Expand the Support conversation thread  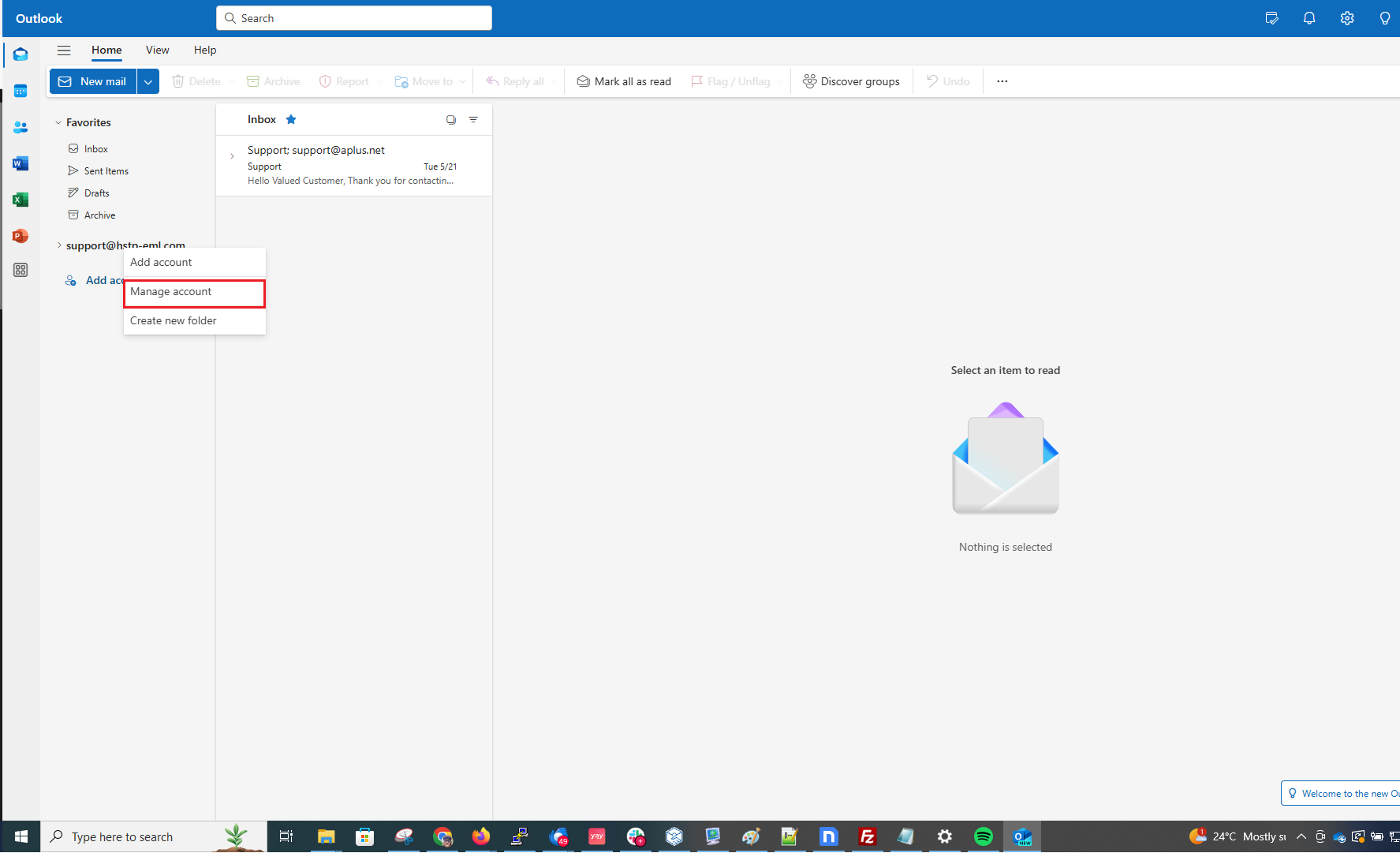(x=232, y=156)
